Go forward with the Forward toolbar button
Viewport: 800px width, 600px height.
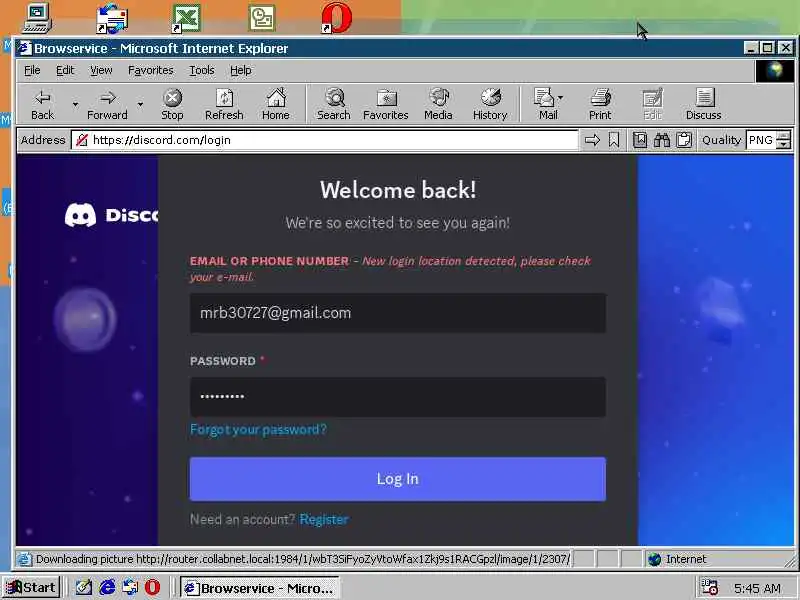coord(107,105)
